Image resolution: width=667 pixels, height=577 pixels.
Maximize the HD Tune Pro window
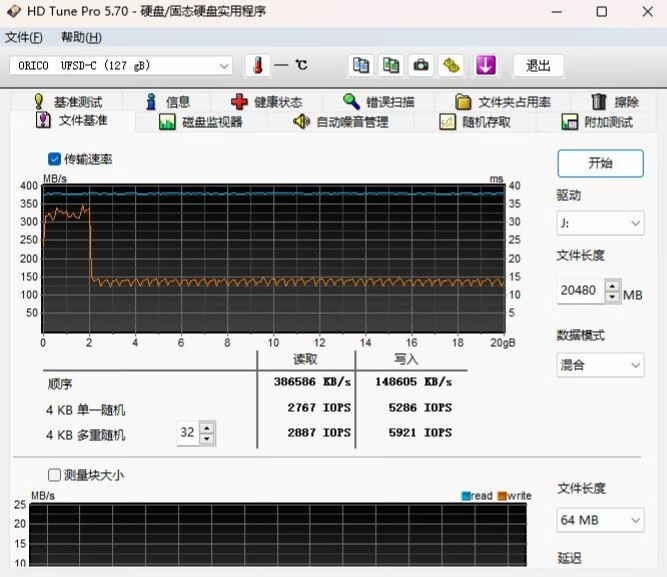pyautogui.click(x=601, y=11)
